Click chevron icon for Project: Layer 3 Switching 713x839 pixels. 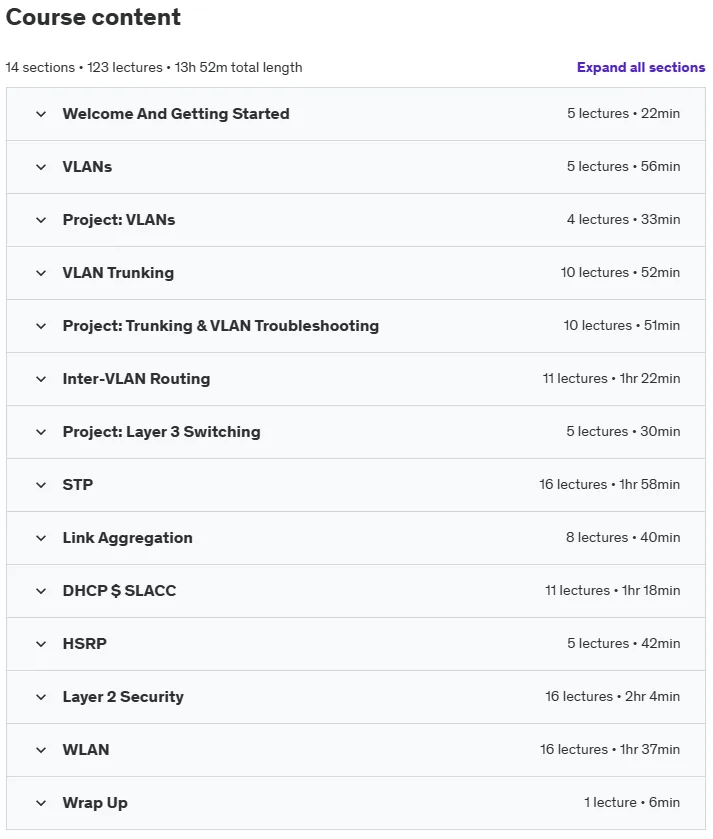41,432
